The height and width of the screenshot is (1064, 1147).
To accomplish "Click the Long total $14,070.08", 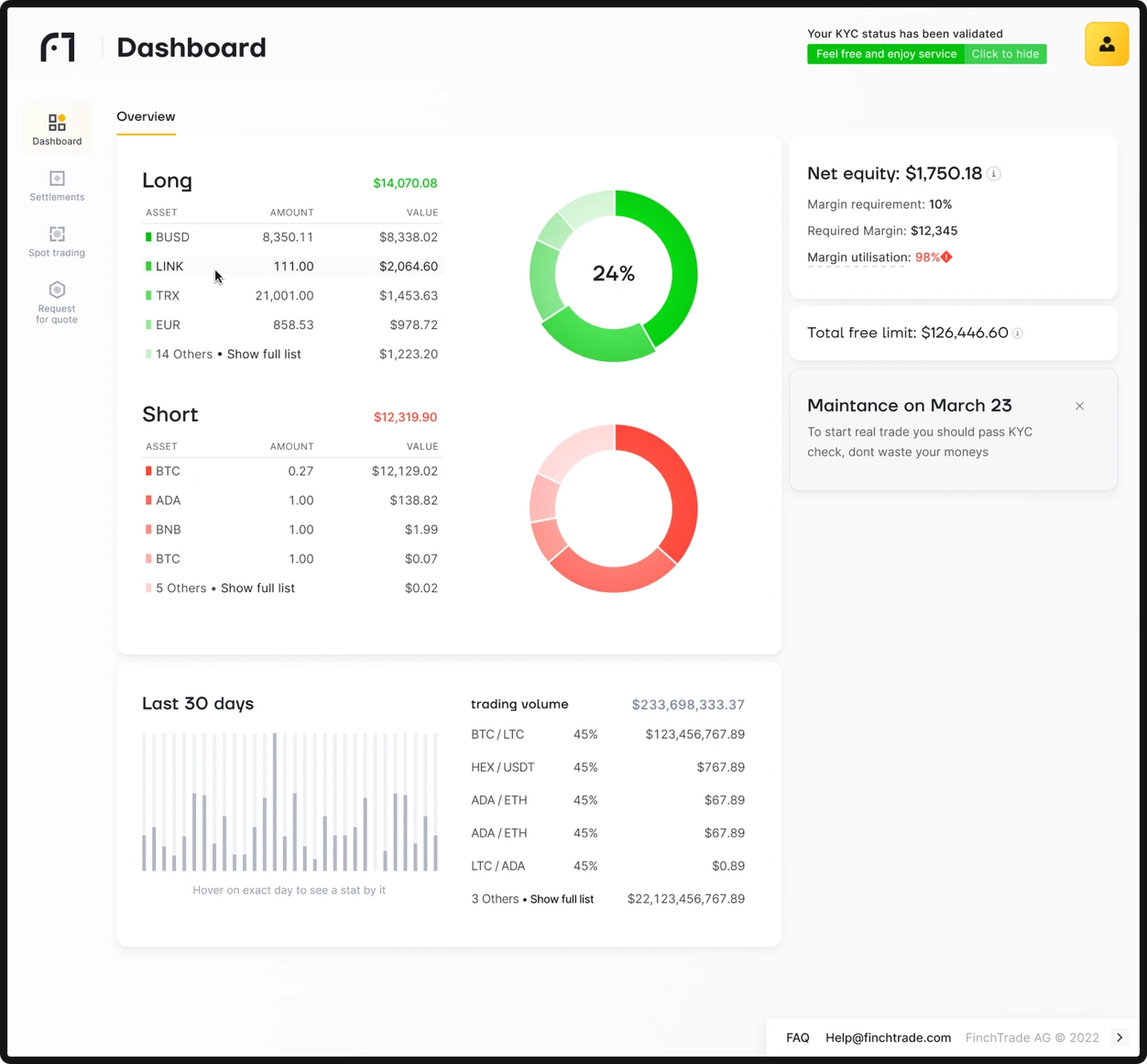I will [x=405, y=183].
